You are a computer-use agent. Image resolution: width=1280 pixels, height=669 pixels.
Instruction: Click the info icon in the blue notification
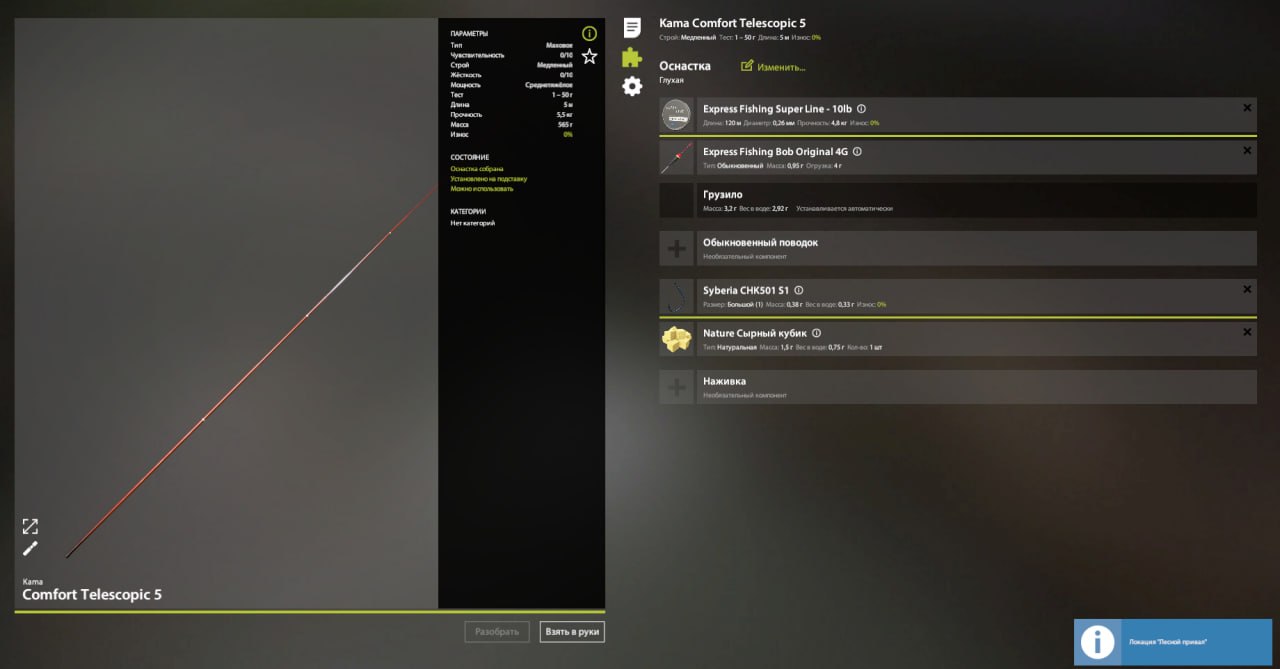click(x=1097, y=642)
